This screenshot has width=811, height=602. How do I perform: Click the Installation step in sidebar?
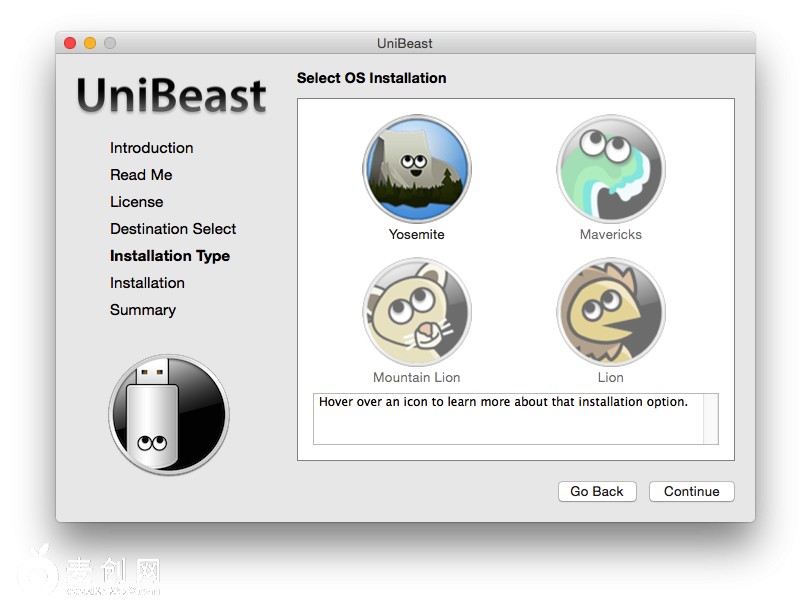click(147, 283)
